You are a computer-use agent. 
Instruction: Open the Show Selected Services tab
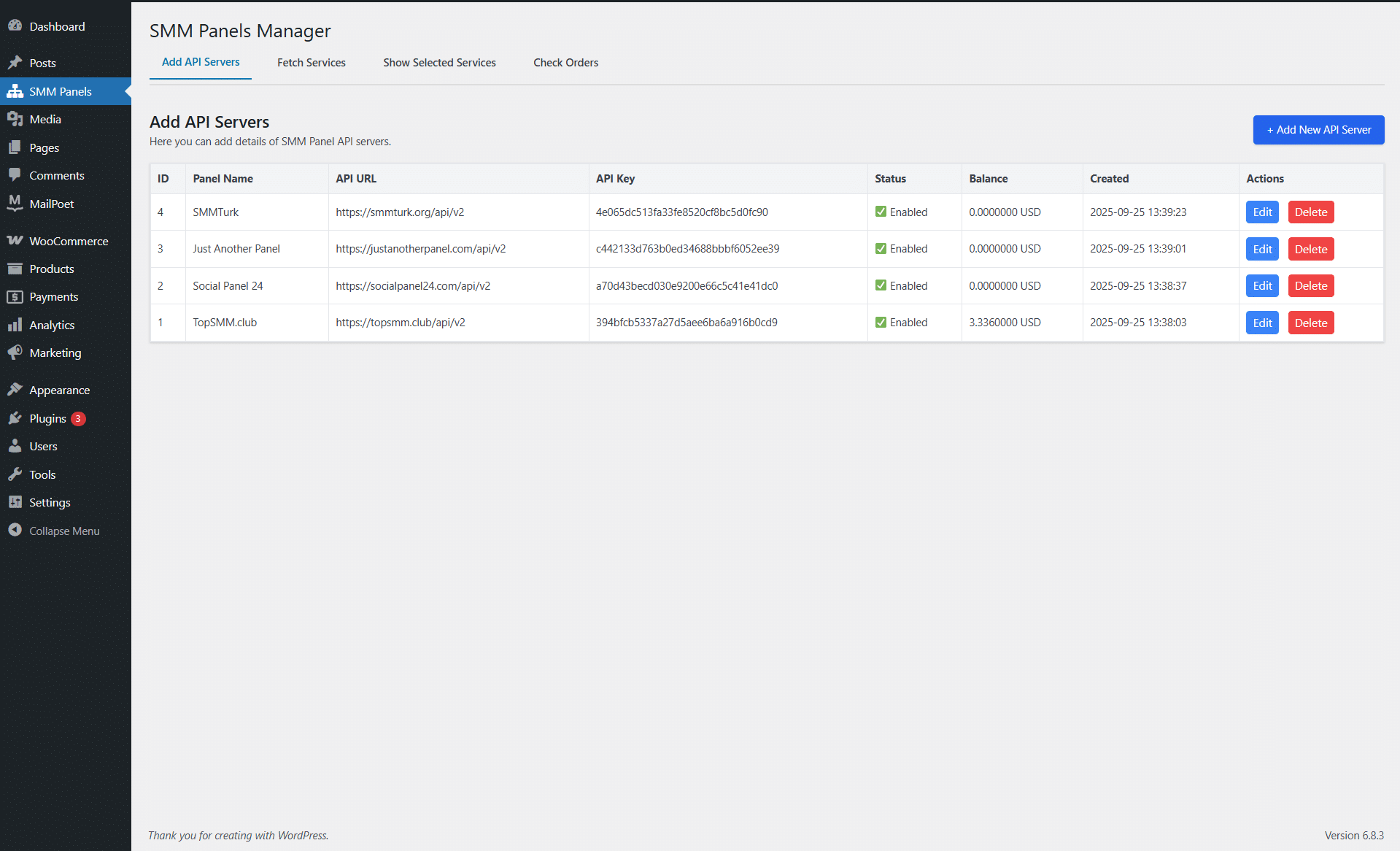click(x=439, y=63)
